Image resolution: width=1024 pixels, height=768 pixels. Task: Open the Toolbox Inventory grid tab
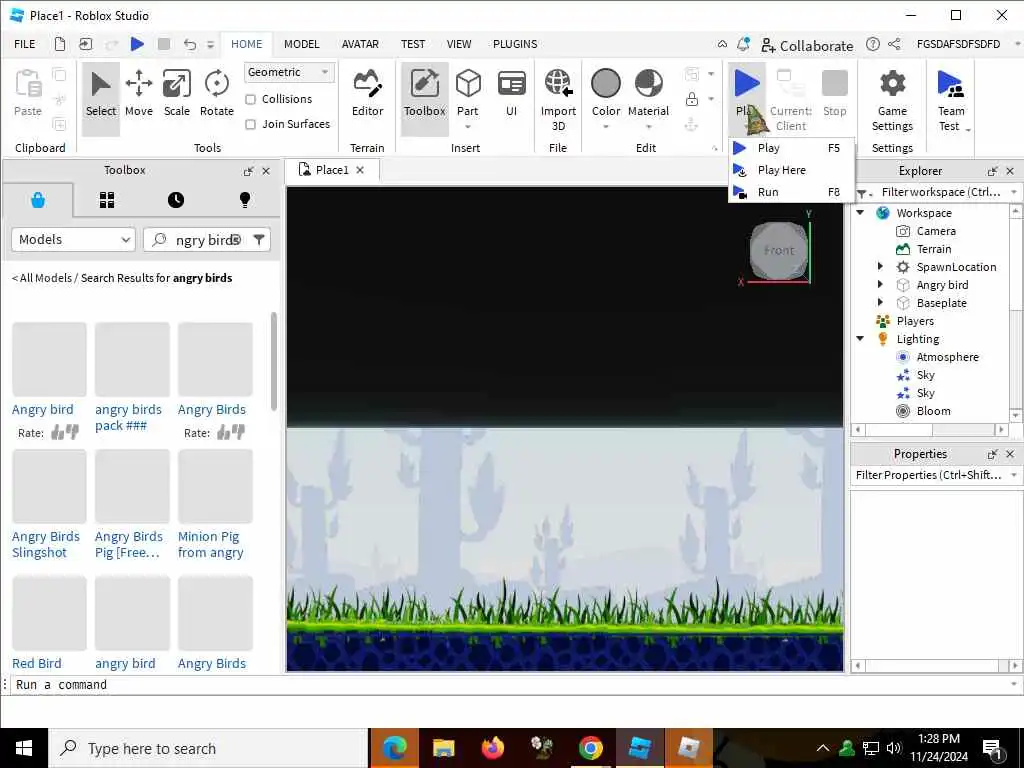pyautogui.click(x=107, y=200)
